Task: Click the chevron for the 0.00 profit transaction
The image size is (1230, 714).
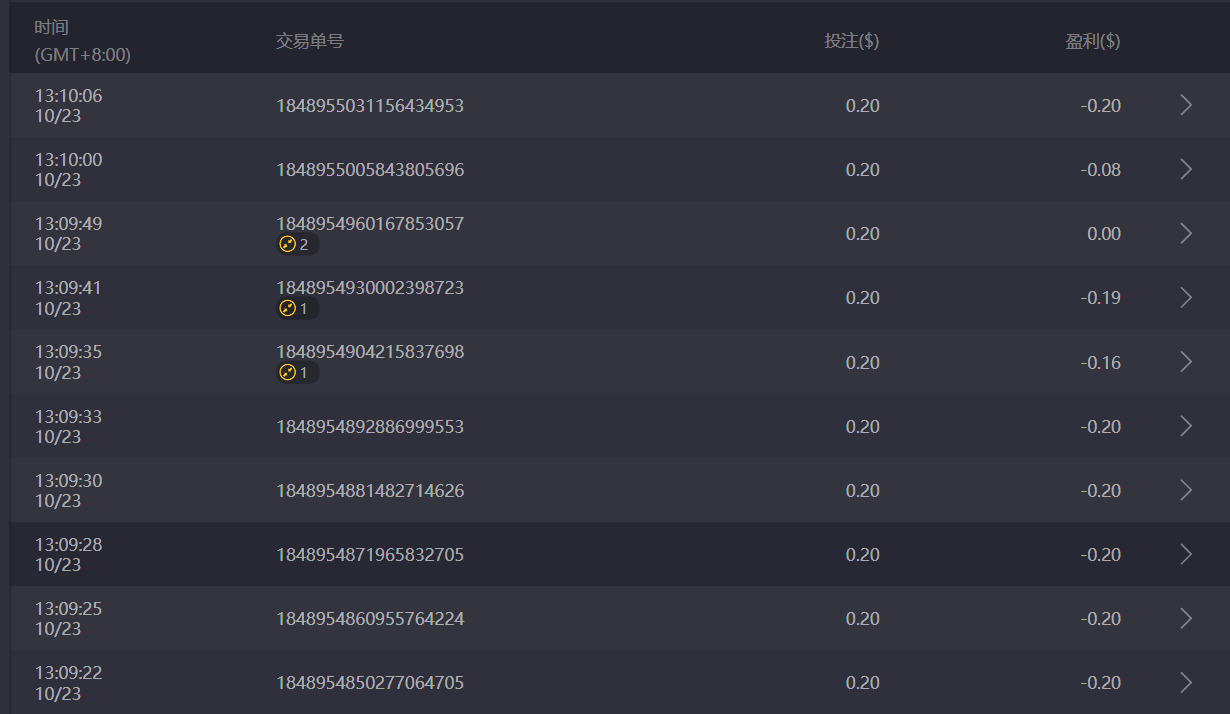Action: 1186,233
